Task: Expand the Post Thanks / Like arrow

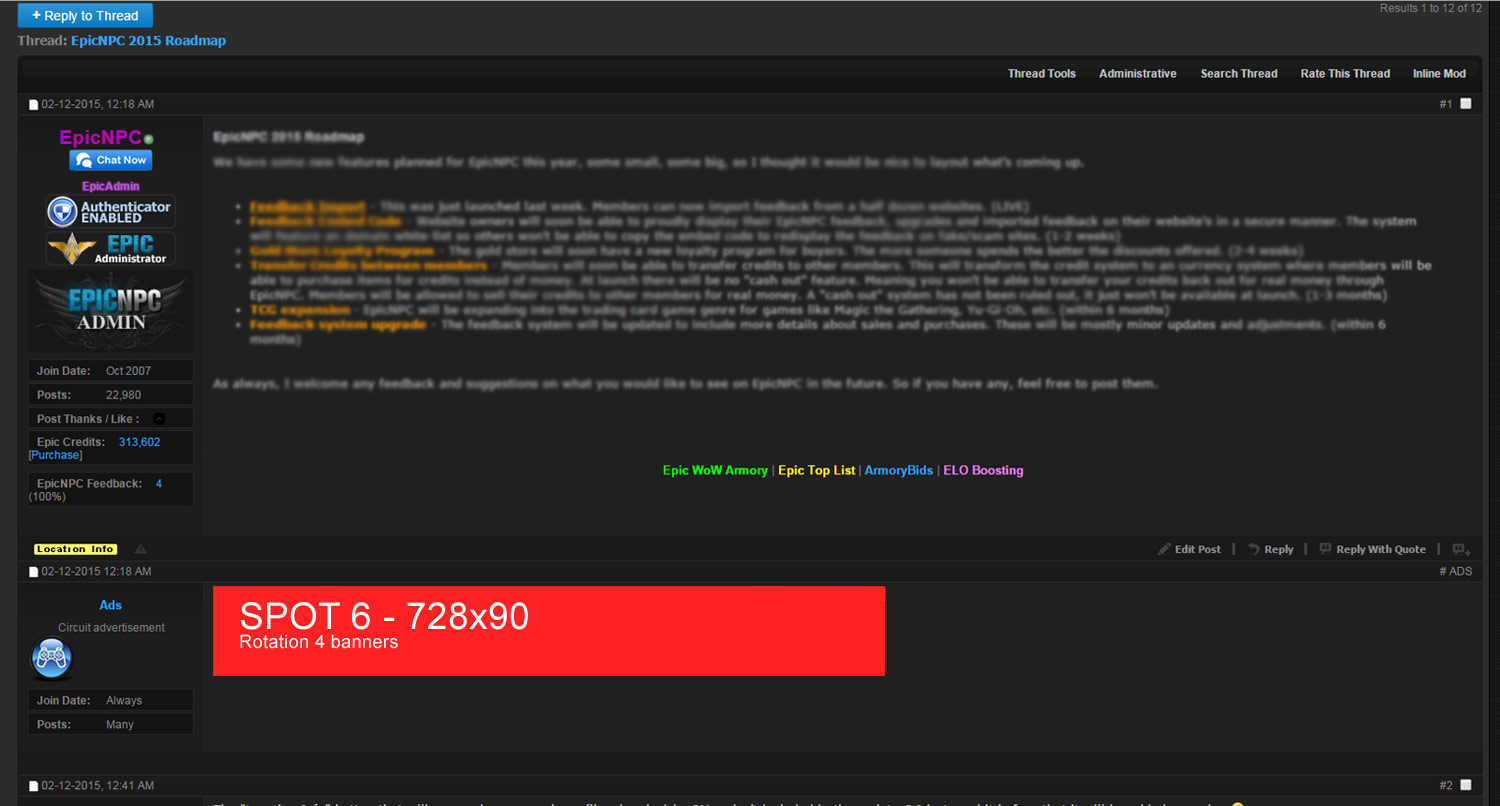Action: tap(159, 419)
